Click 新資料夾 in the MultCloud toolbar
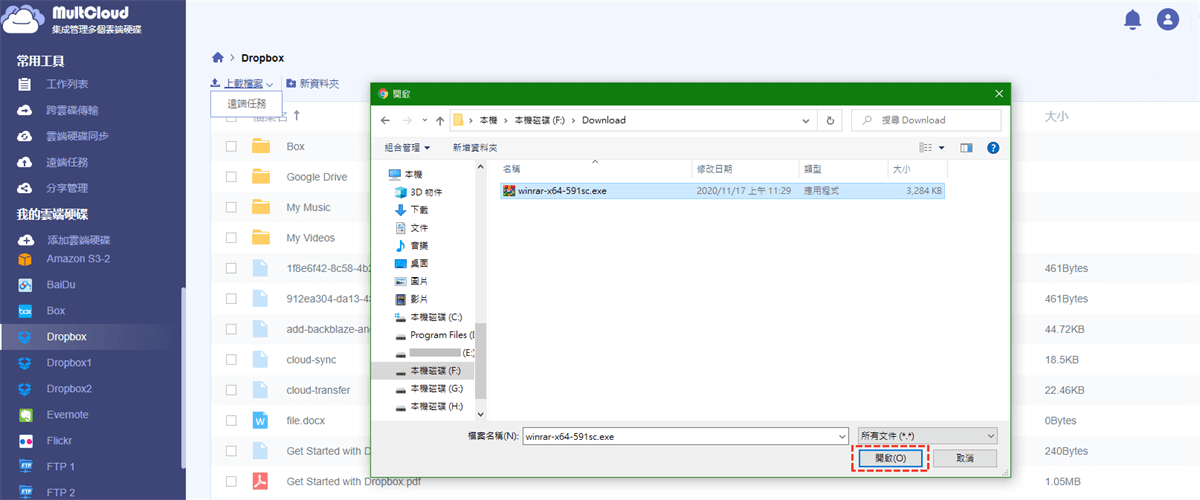 [x=312, y=84]
